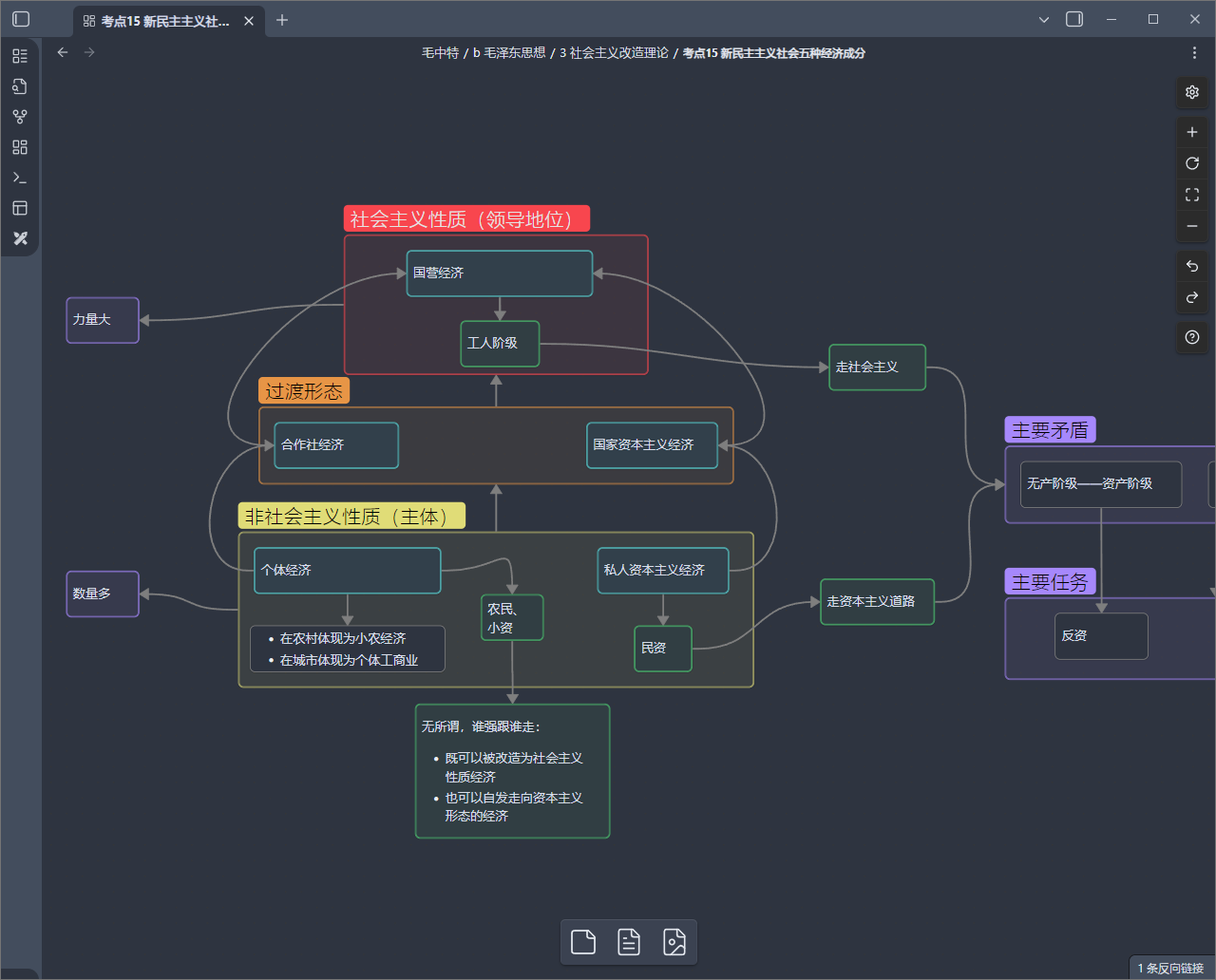This screenshot has height=980, width=1216.
Task: Click the canvas dashboard ribbon icon
Action: tap(20, 147)
